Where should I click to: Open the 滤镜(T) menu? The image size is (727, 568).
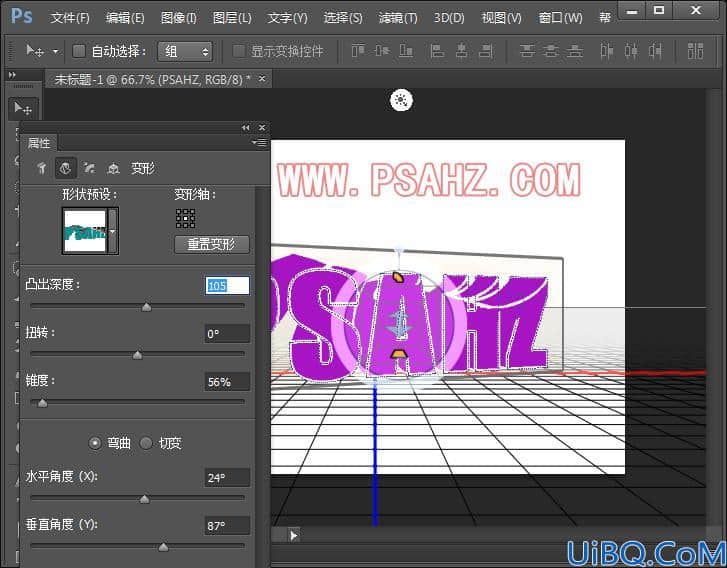tap(397, 18)
